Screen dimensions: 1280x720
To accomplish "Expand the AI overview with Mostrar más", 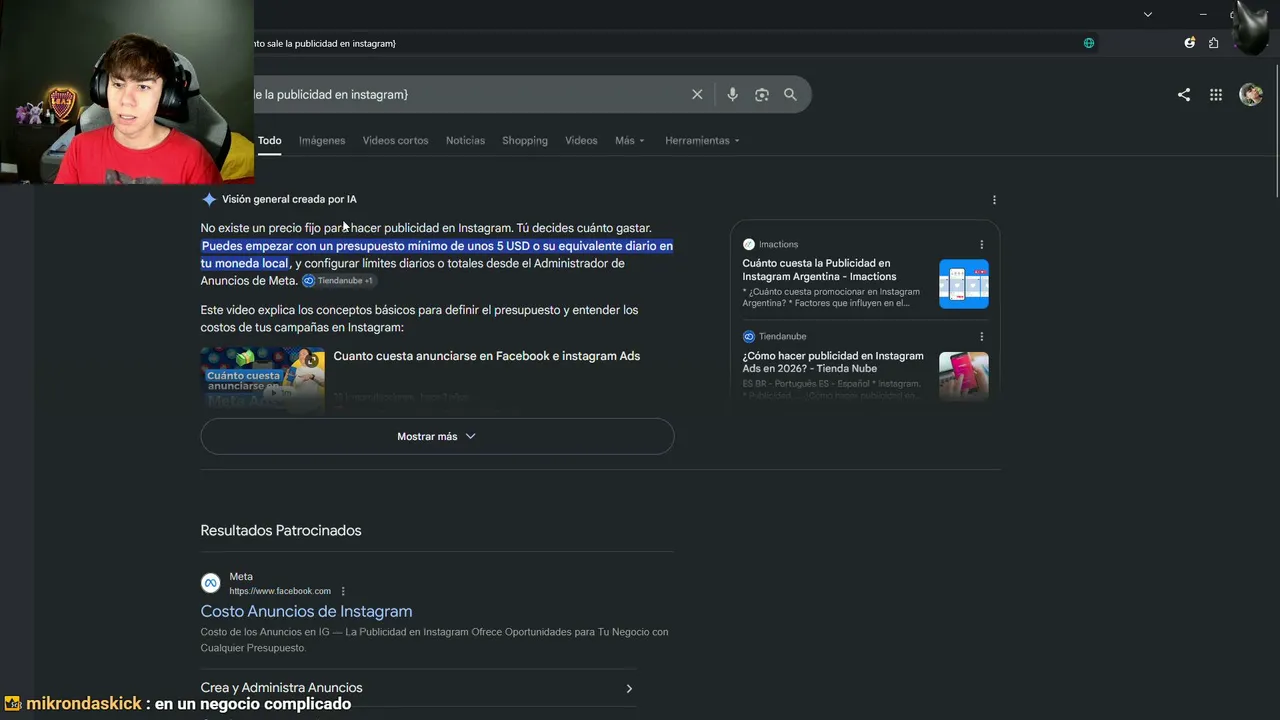I will tap(437, 436).
